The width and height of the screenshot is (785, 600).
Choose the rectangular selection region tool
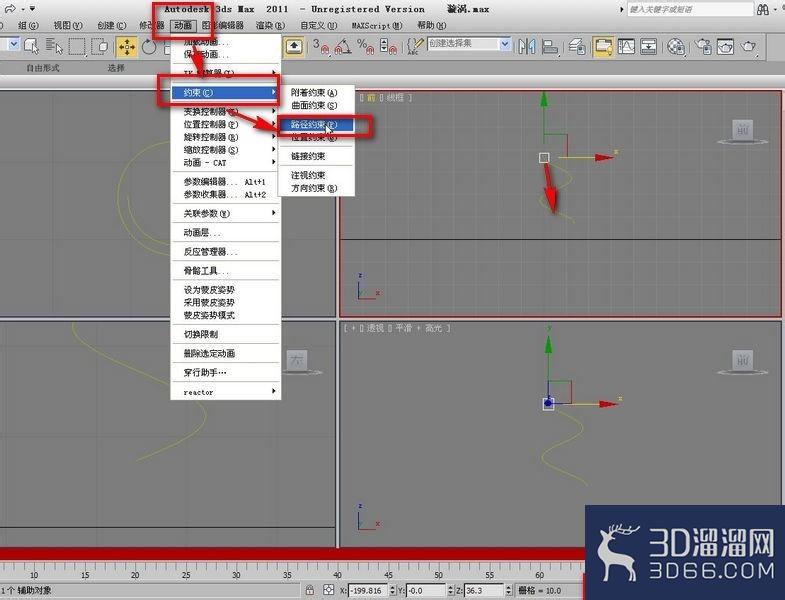77,47
